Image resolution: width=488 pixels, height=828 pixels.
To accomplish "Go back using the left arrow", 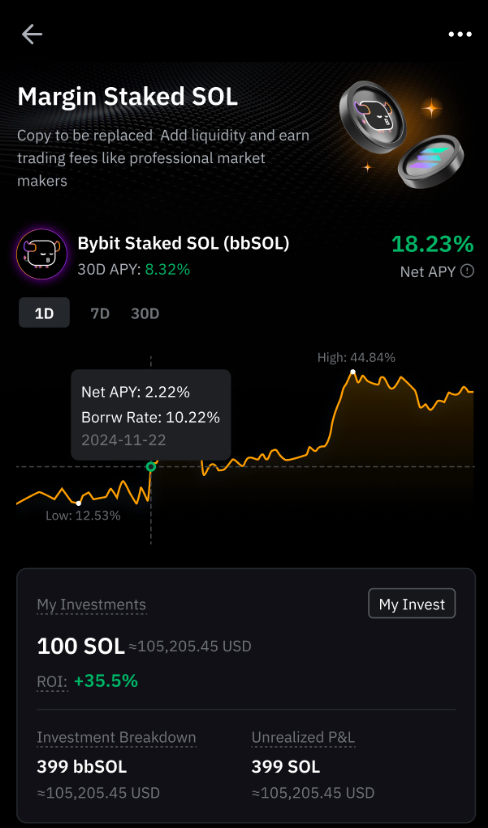I will click(32, 34).
